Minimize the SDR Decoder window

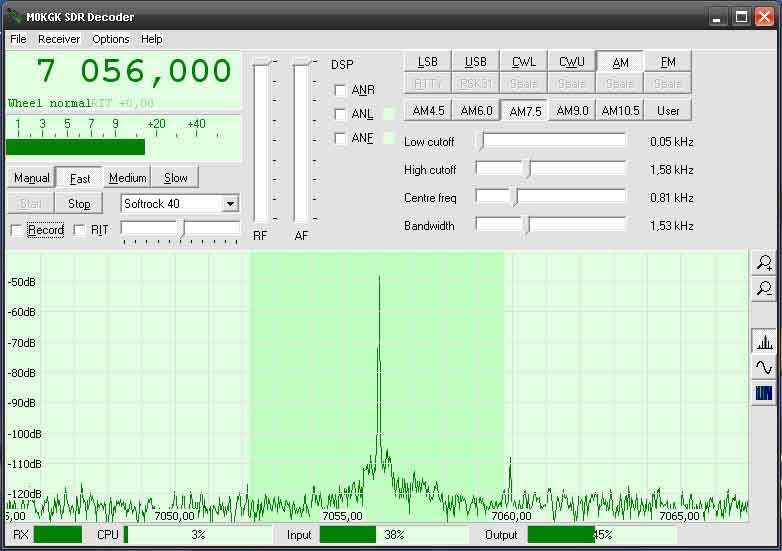click(717, 17)
